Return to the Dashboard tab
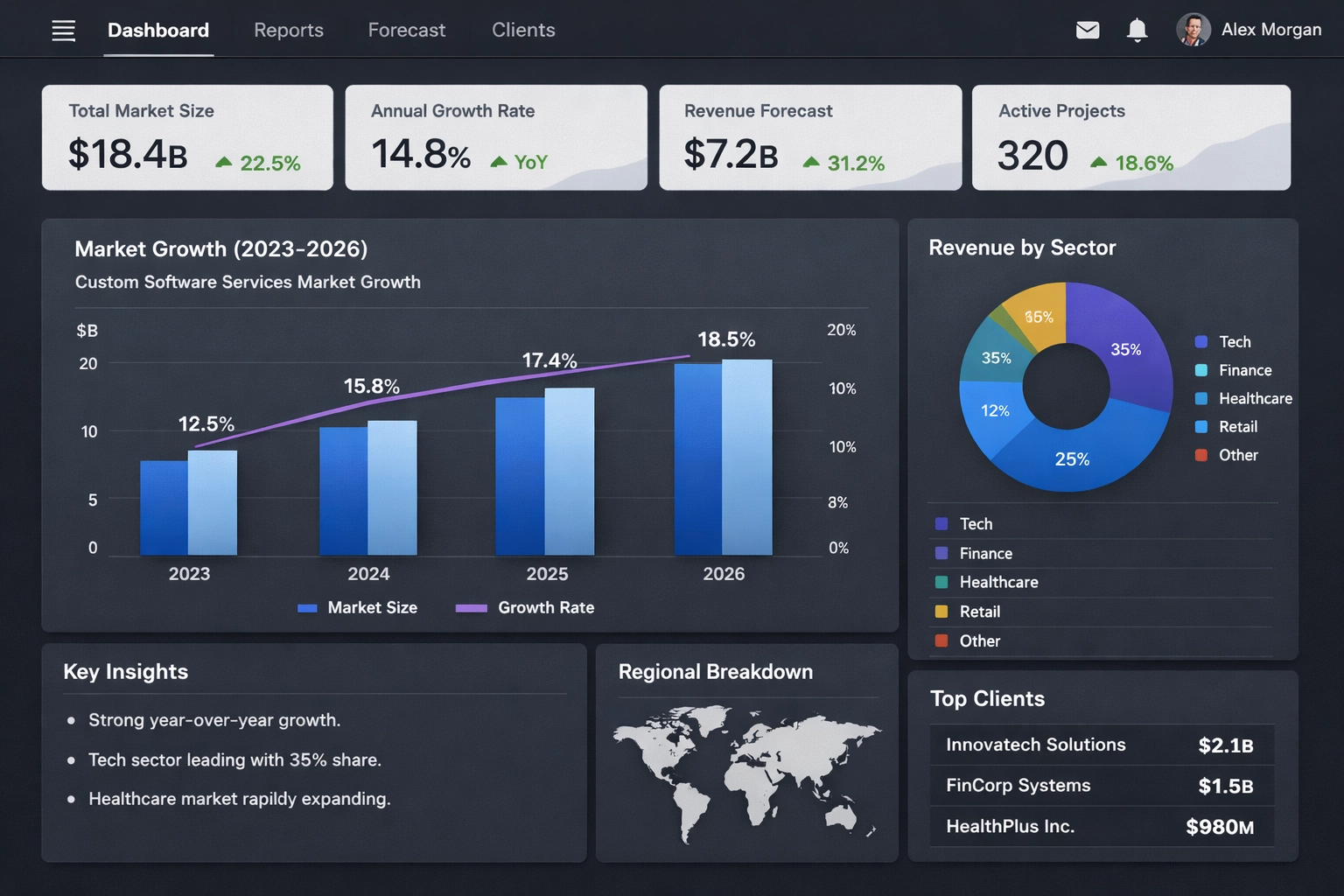Screen dimensions: 1344x896 click(157, 30)
